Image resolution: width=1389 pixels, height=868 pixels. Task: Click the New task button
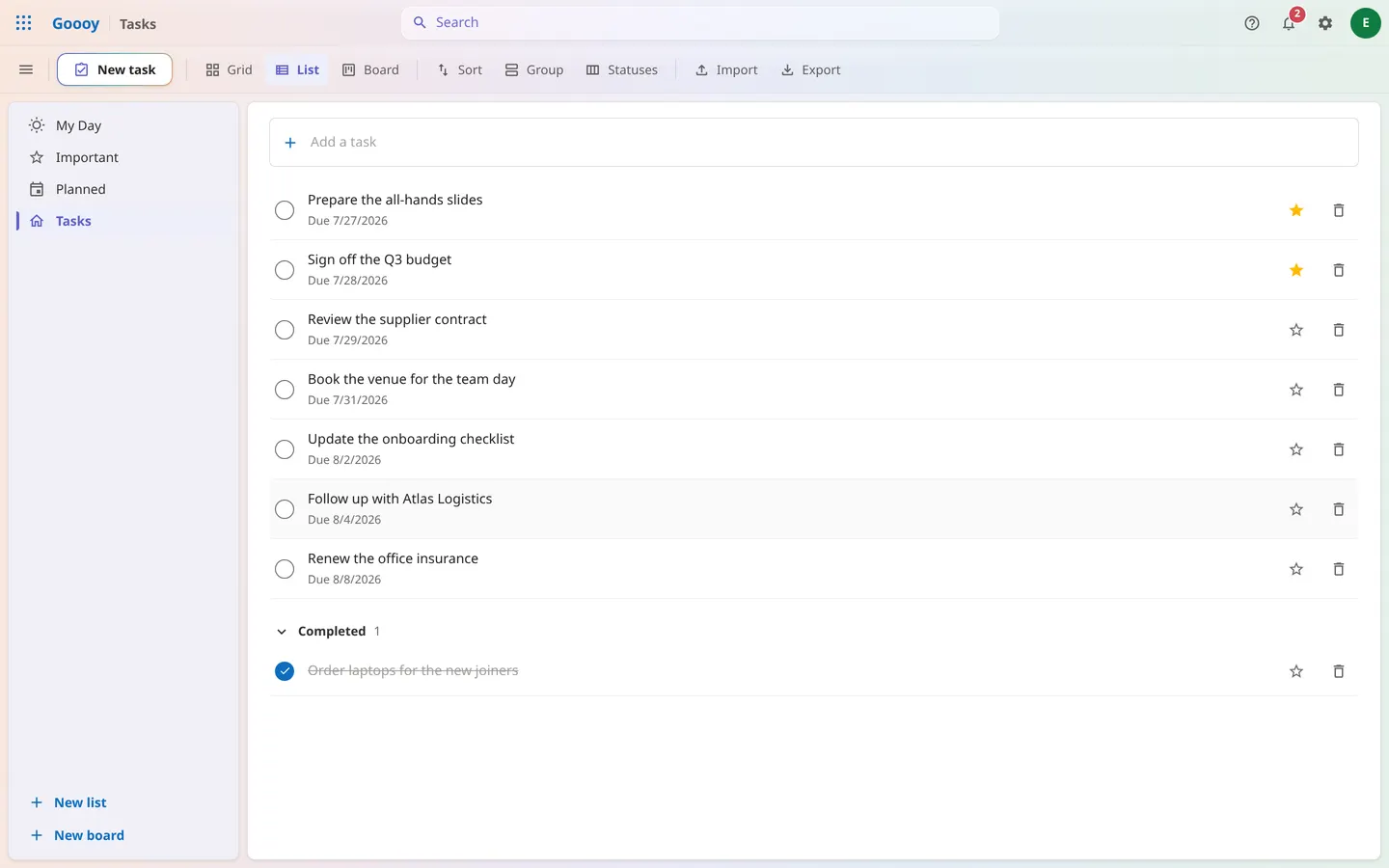(x=115, y=69)
